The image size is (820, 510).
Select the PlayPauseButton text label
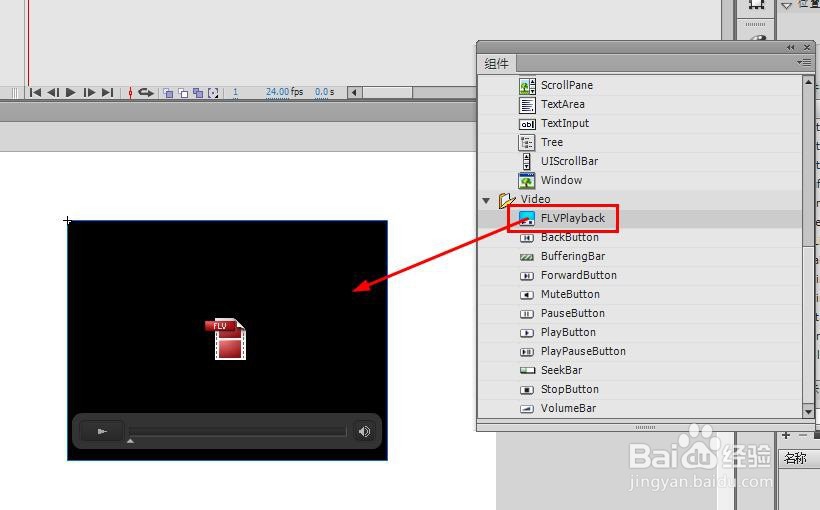pos(583,351)
